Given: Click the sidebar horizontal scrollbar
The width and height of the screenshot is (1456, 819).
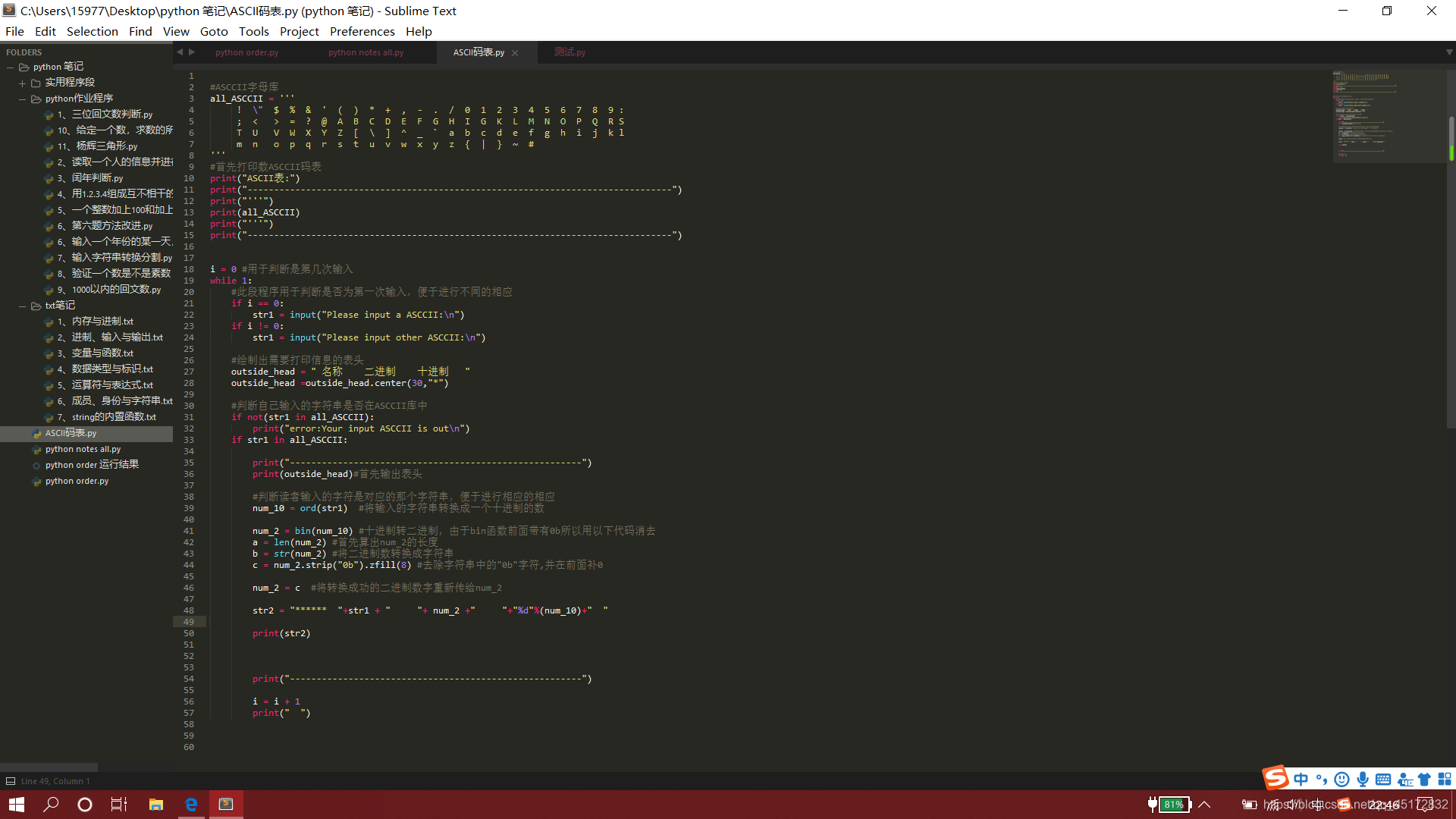Looking at the screenshot, I should coord(49,767).
